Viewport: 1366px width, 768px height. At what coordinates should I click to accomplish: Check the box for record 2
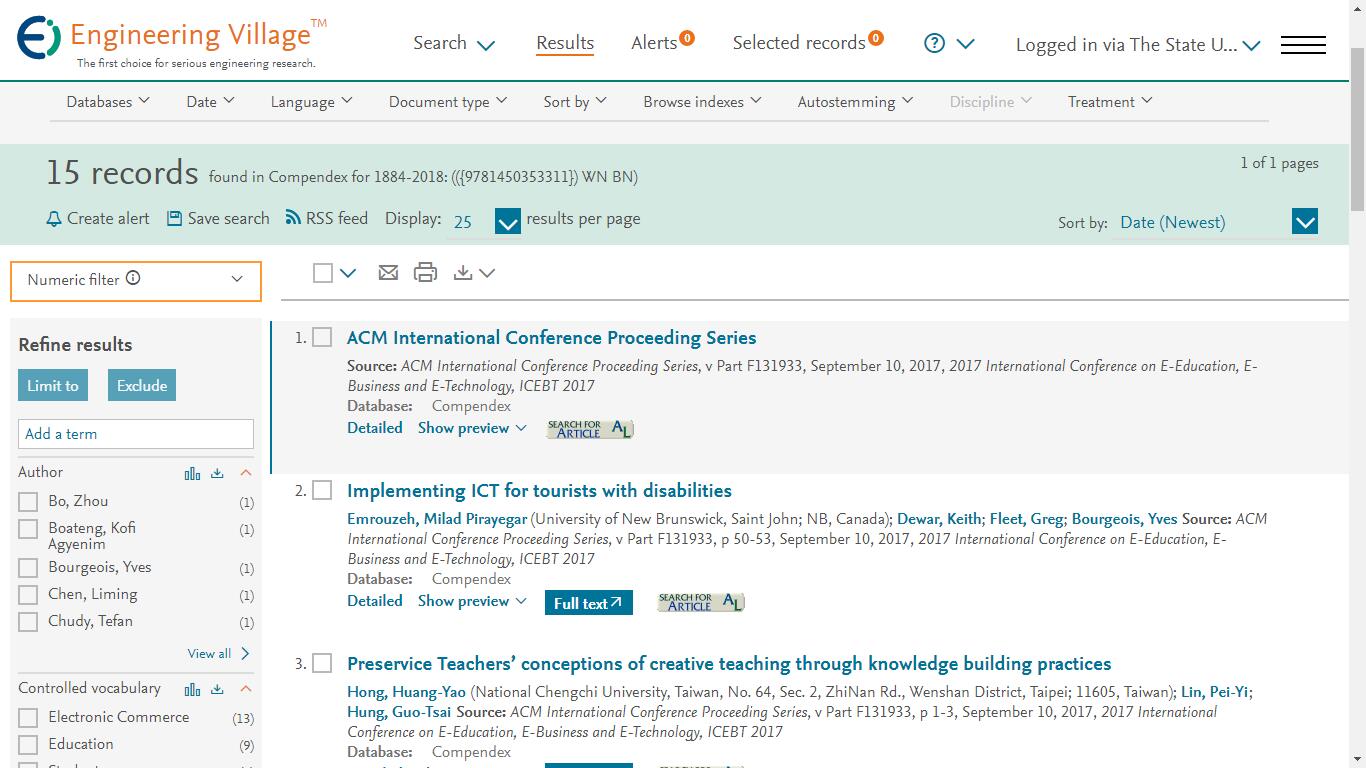tap(322, 490)
